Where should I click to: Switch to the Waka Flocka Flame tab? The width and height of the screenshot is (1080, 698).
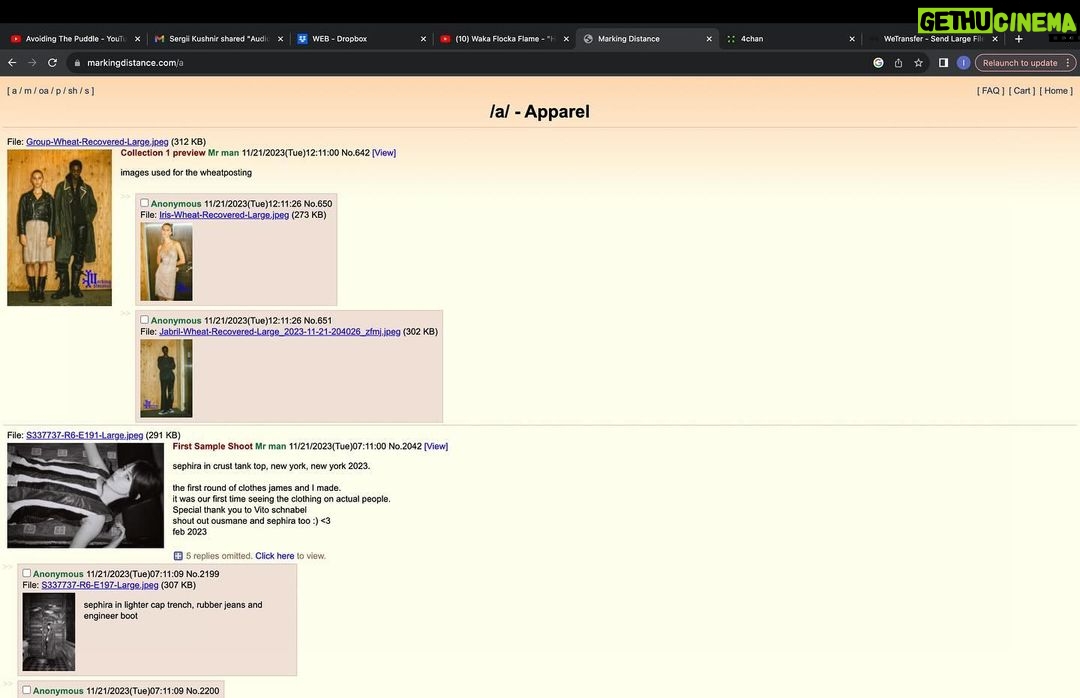pyautogui.click(x=503, y=39)
